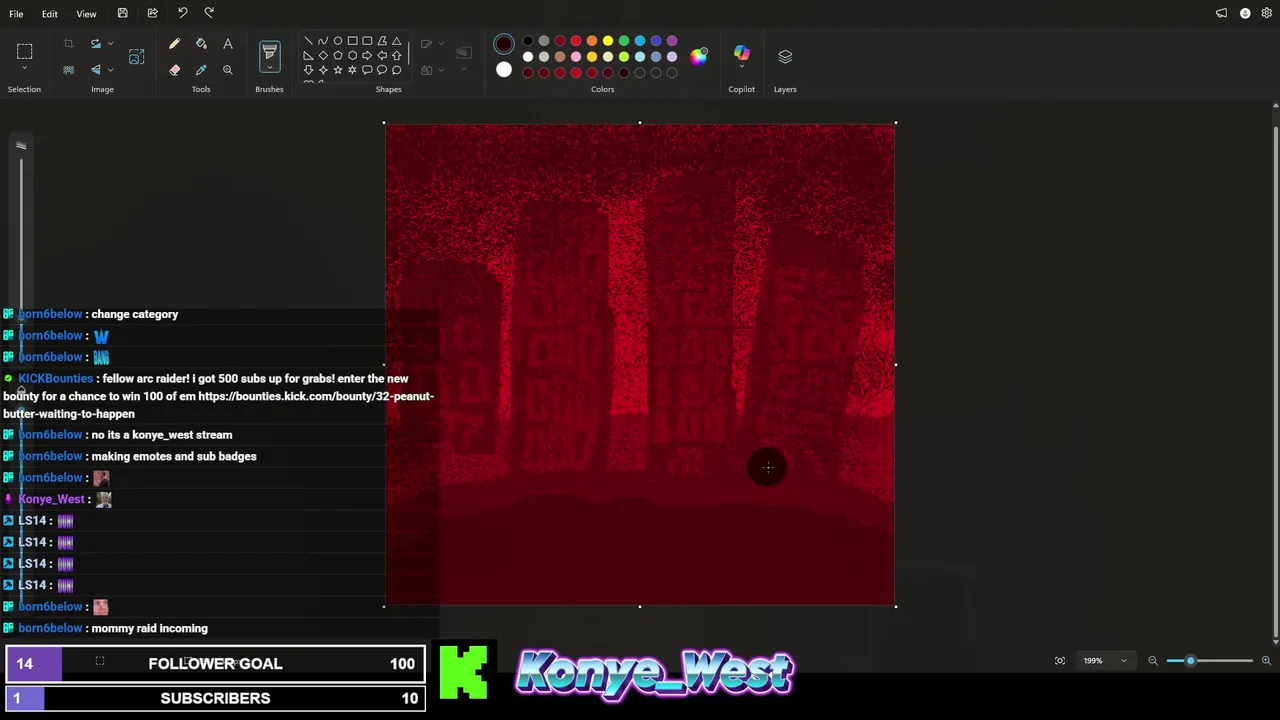
Task: Click the 'mommy raid incoming' chat message
Action: [x=149, y=629]
